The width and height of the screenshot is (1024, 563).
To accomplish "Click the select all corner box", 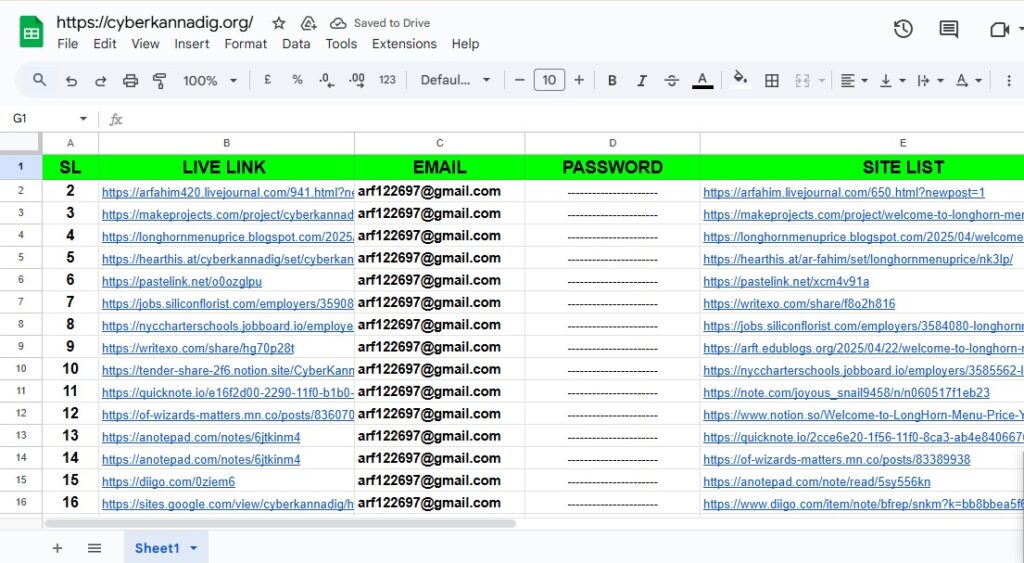I will (21, 142).
